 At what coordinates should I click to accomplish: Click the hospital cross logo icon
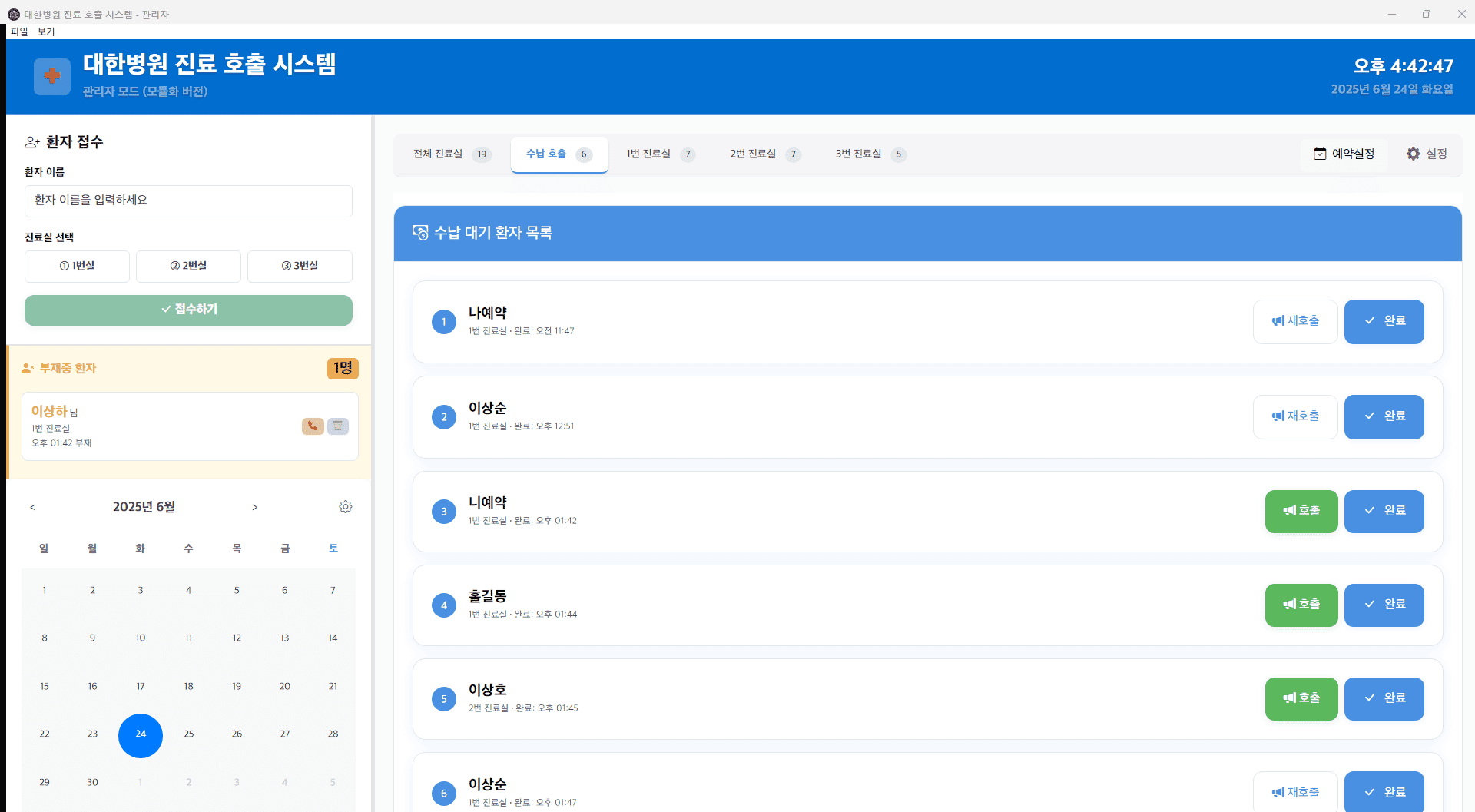[x=52, y=76]
